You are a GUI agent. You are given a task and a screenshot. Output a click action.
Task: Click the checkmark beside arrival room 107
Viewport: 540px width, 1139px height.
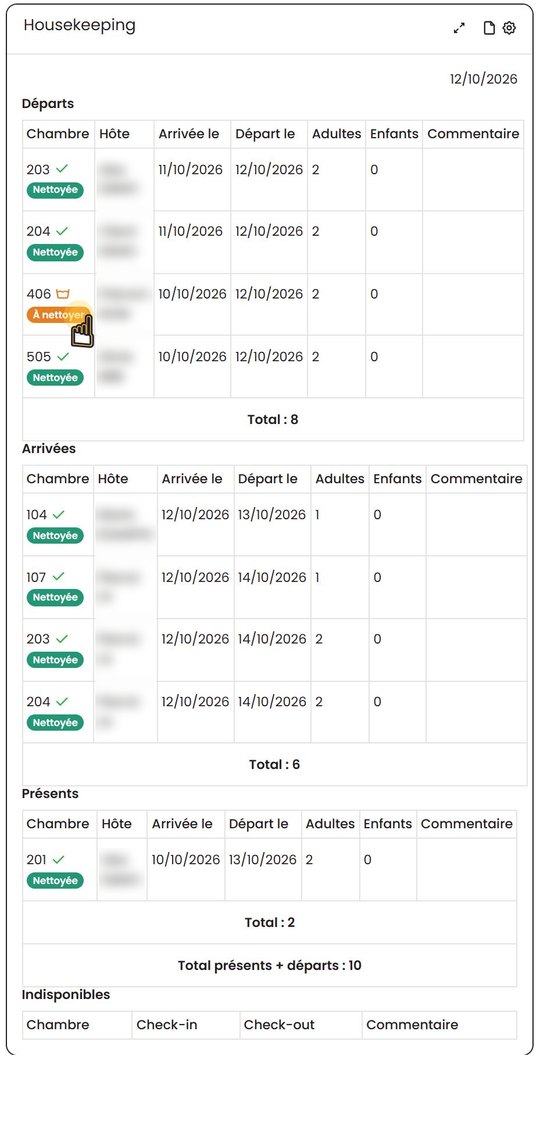pyautogui.click(x=58, y=577)
